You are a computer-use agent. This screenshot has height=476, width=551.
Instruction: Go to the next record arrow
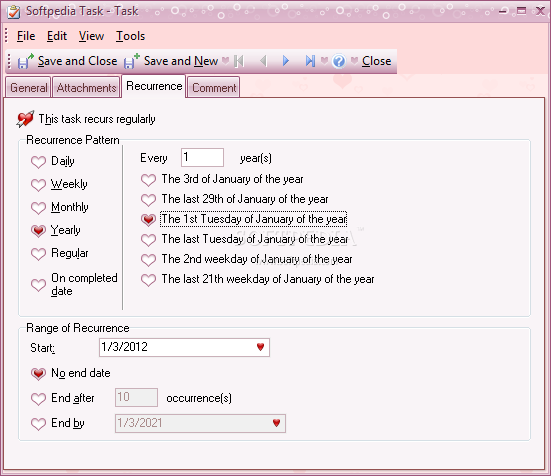click(x=286, y=61)
